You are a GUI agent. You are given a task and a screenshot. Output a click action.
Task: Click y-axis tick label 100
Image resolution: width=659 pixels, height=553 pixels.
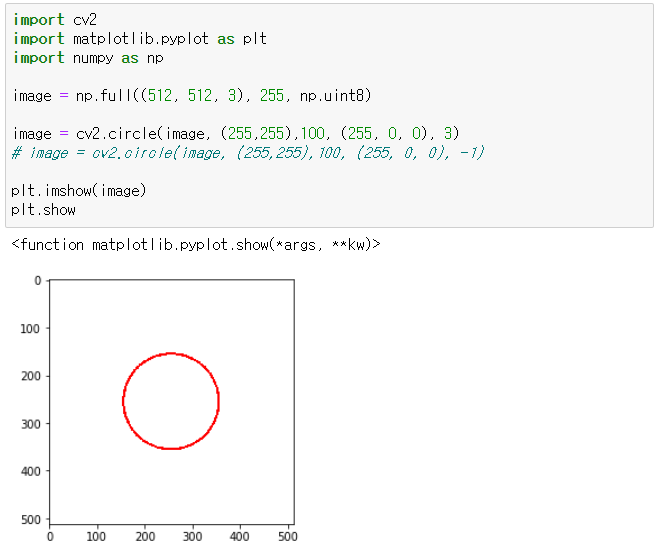30,329
